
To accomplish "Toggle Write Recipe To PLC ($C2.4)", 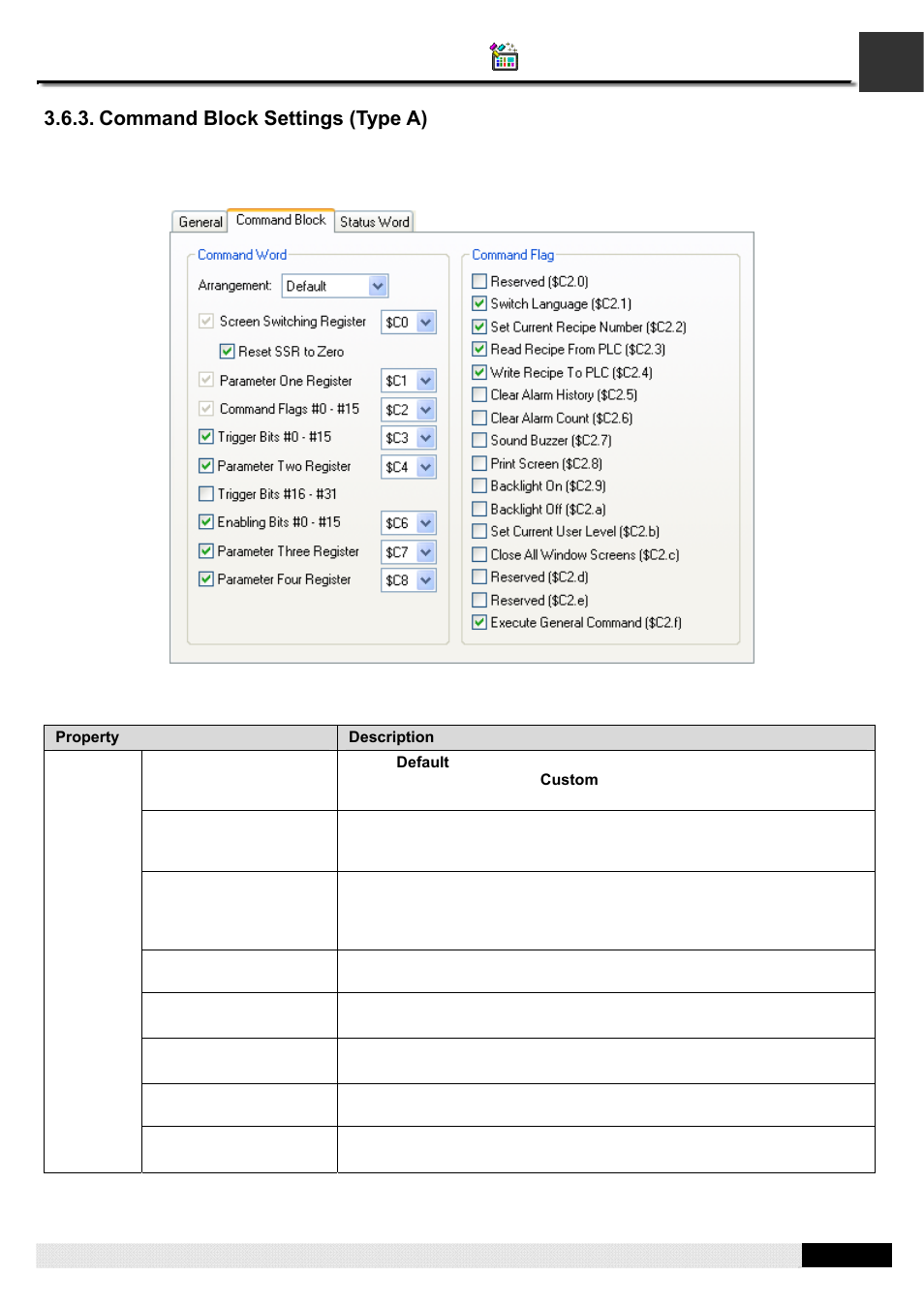I will (479, 373).
